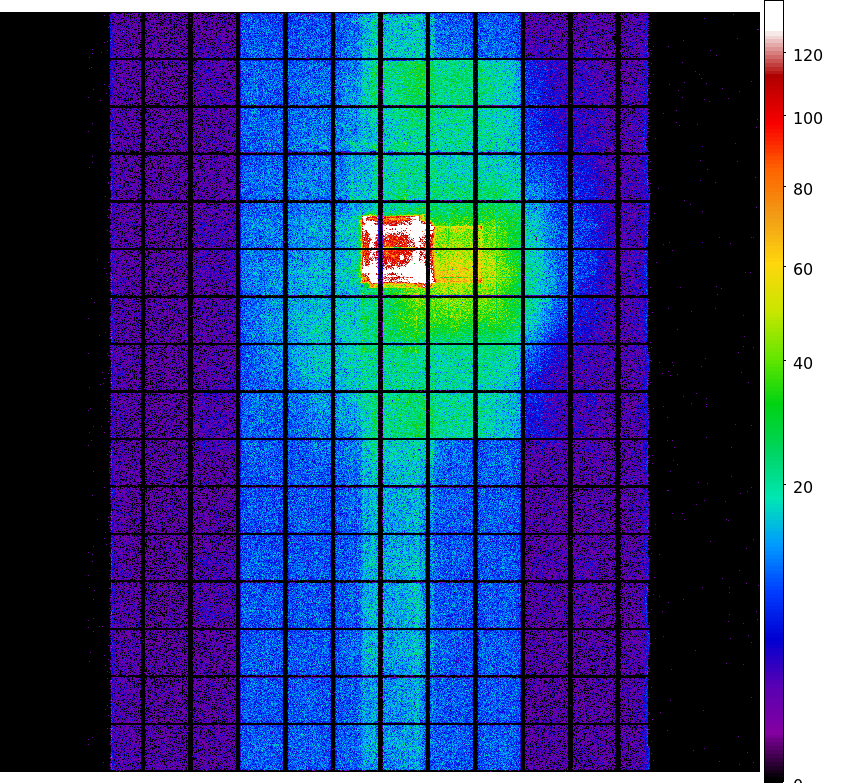
Task: Click the black empty margin right of detector
Action: 703,400
